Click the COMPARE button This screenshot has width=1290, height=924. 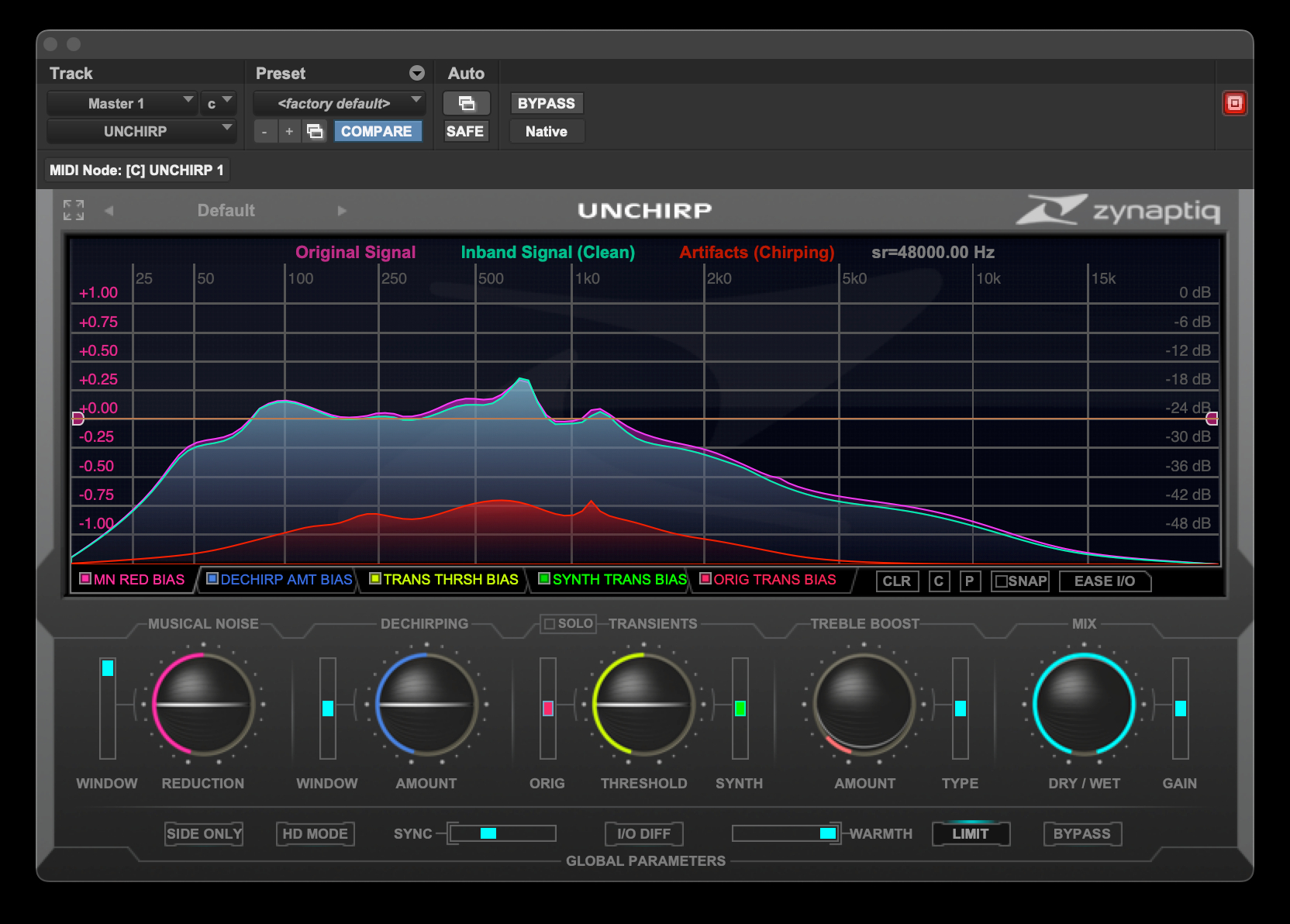377,132
